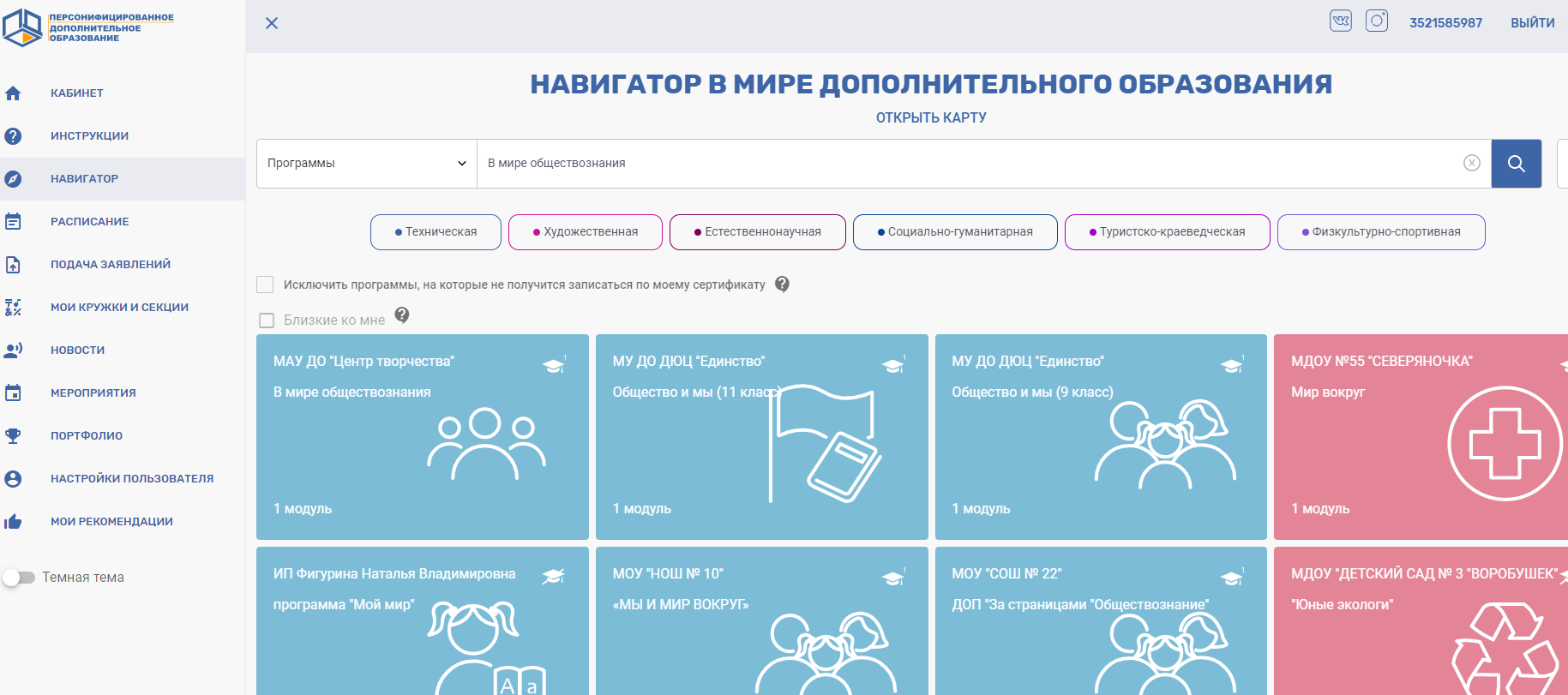This screenshot has width=1568, height=695.
Task: Filter by Физкультурно-спортивная category
Action: pyautogui.click(x=1381, y=232)
